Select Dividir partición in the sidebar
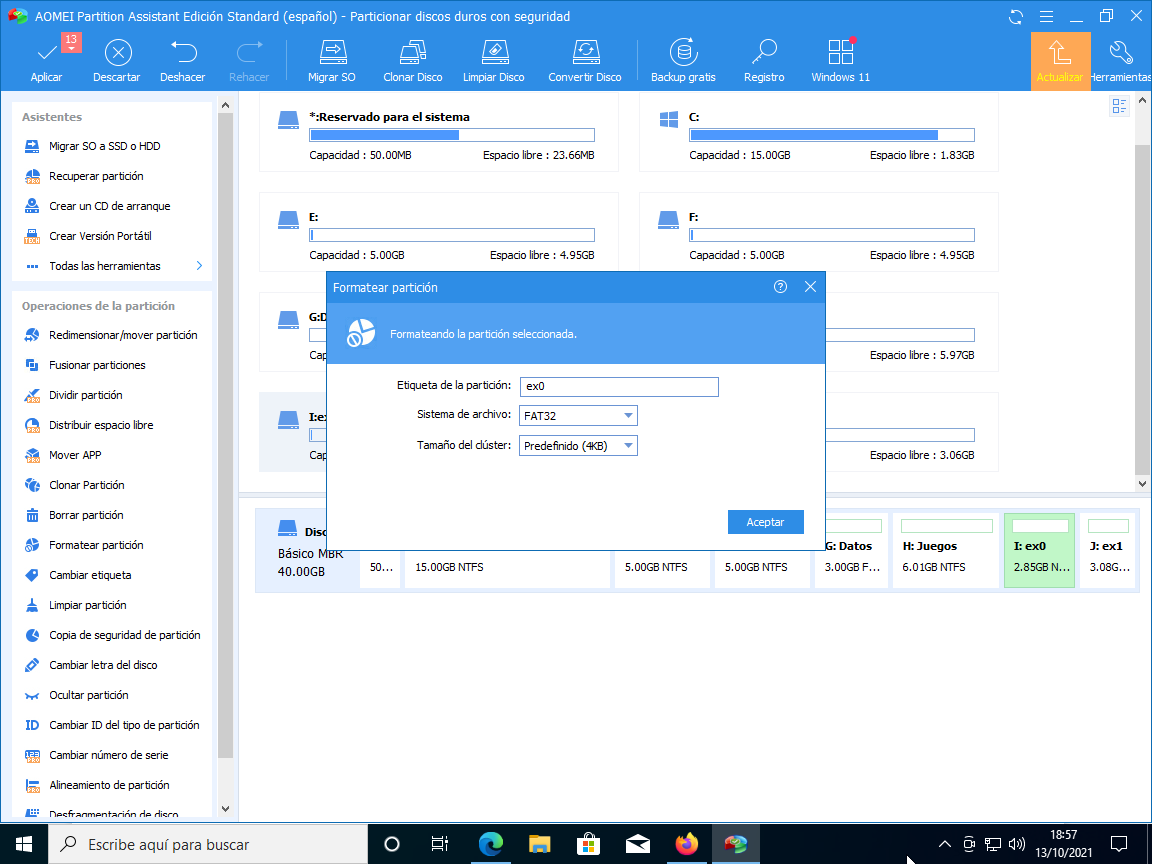Viewport: 1152px width, 864px height. [85, 395]
